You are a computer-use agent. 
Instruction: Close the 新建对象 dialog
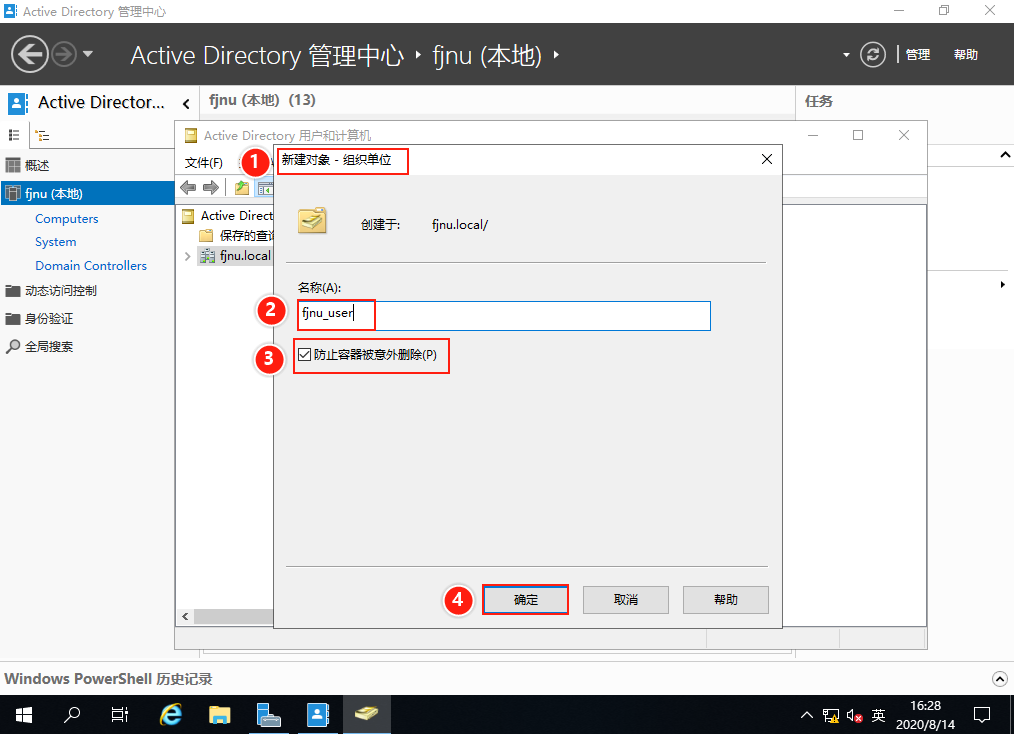(767, 159)
